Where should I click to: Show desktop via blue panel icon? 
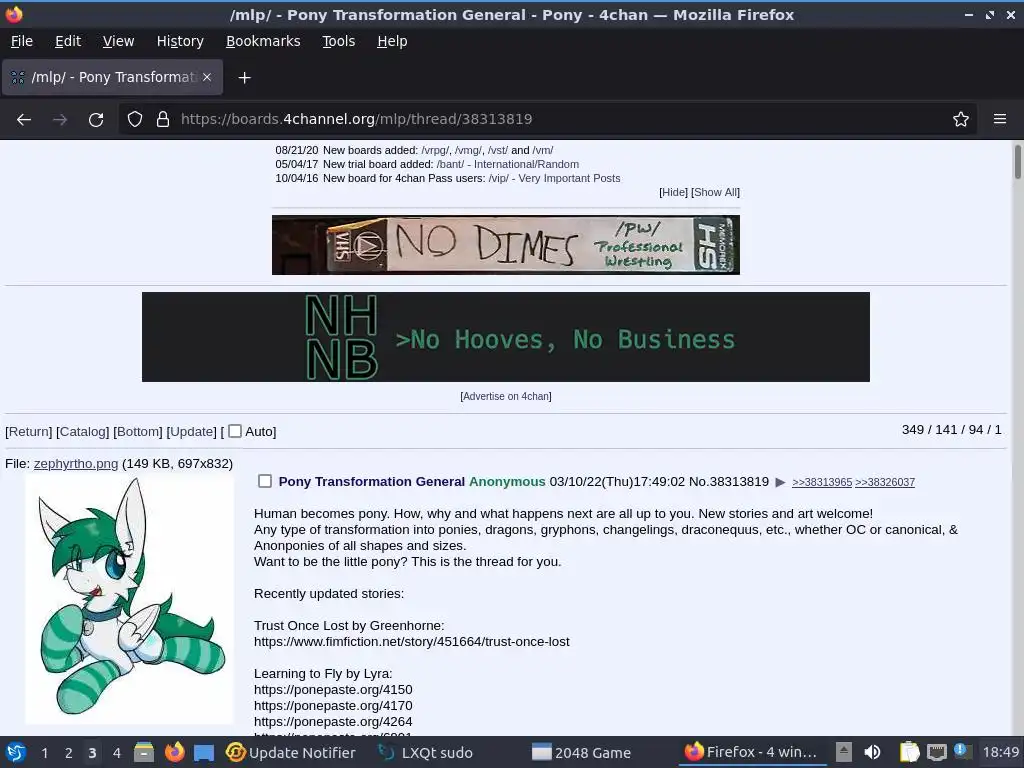[x=204, y=753]
